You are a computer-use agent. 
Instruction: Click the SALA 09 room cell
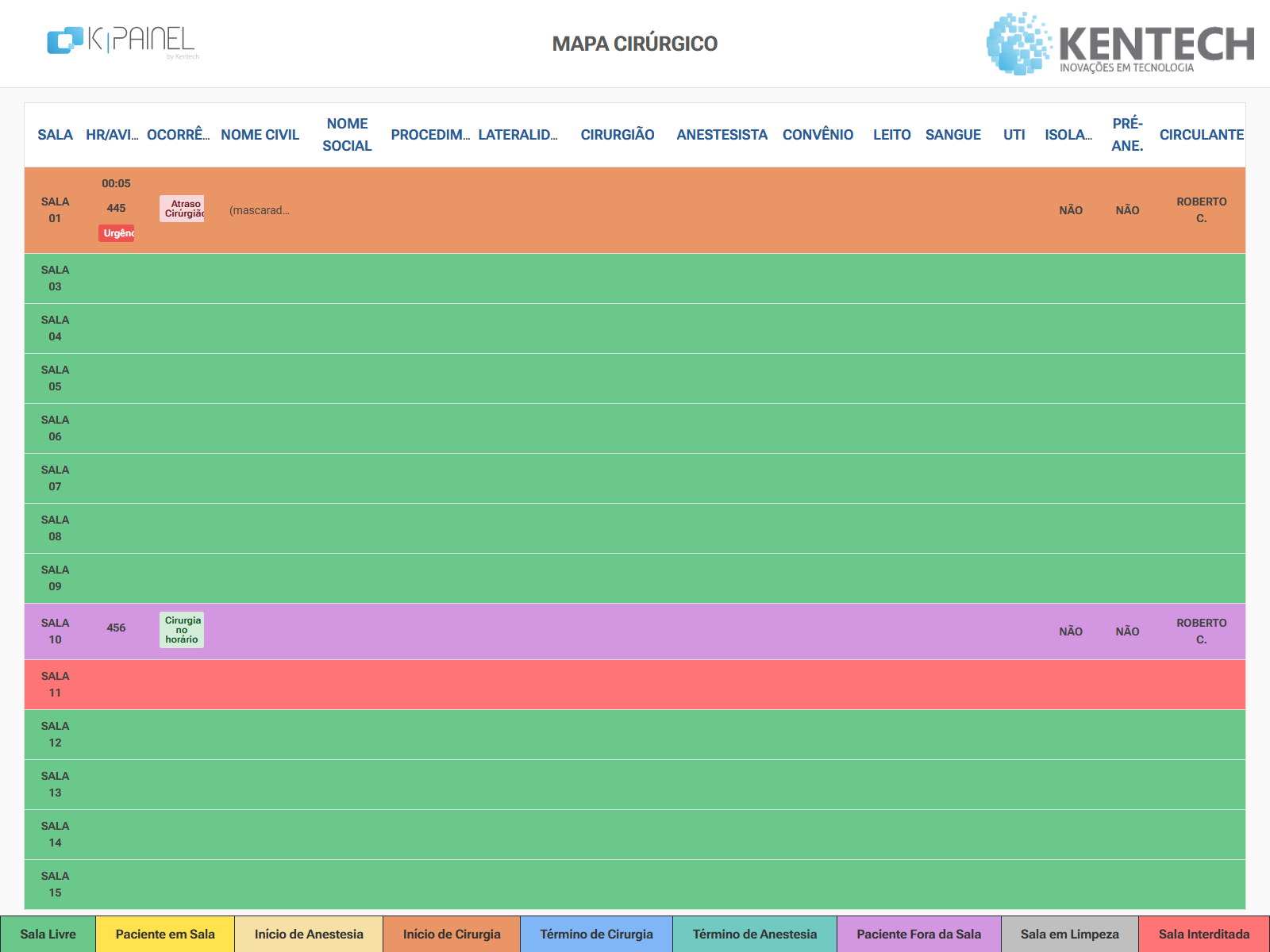point(55,578)
